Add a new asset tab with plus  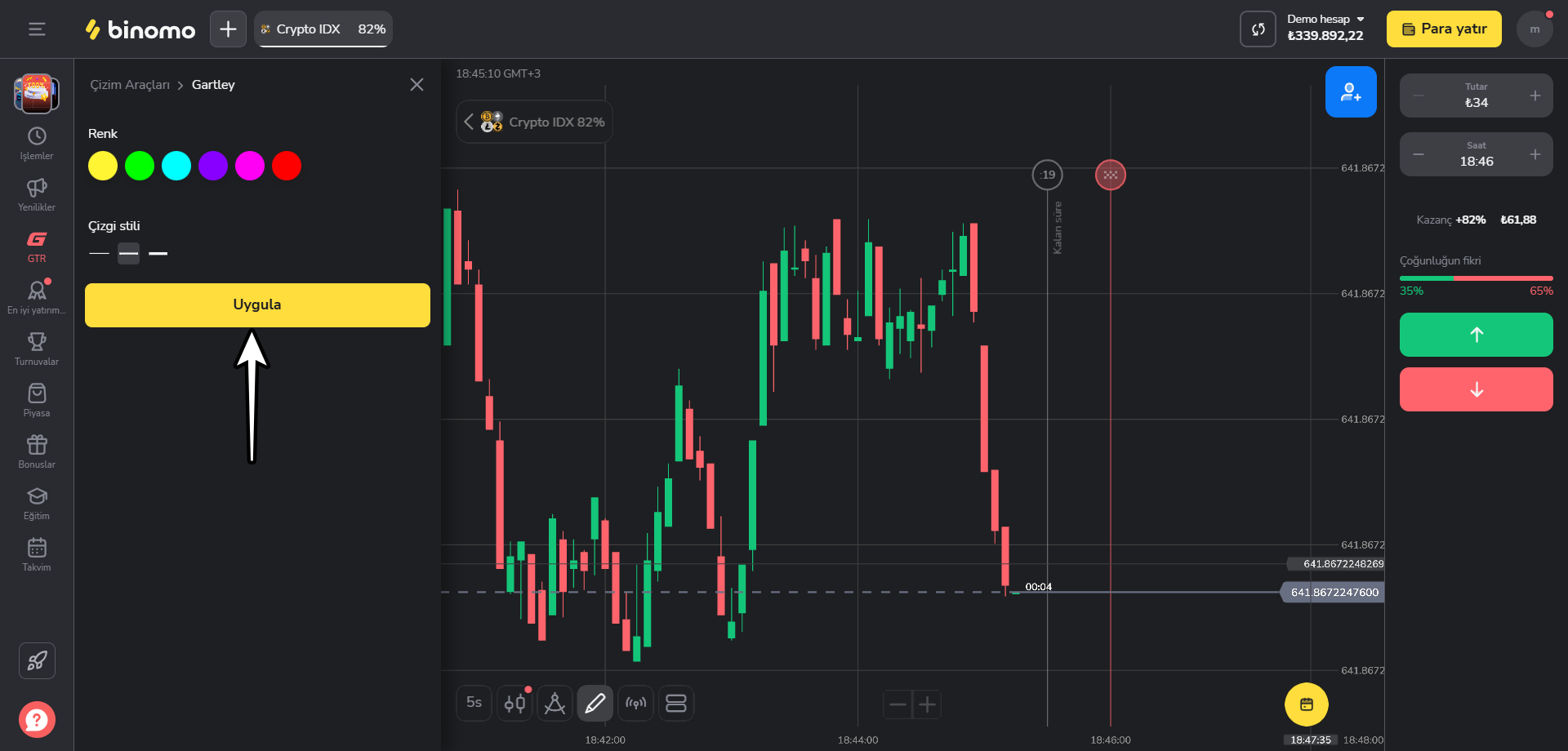click(x=228, y=29)
